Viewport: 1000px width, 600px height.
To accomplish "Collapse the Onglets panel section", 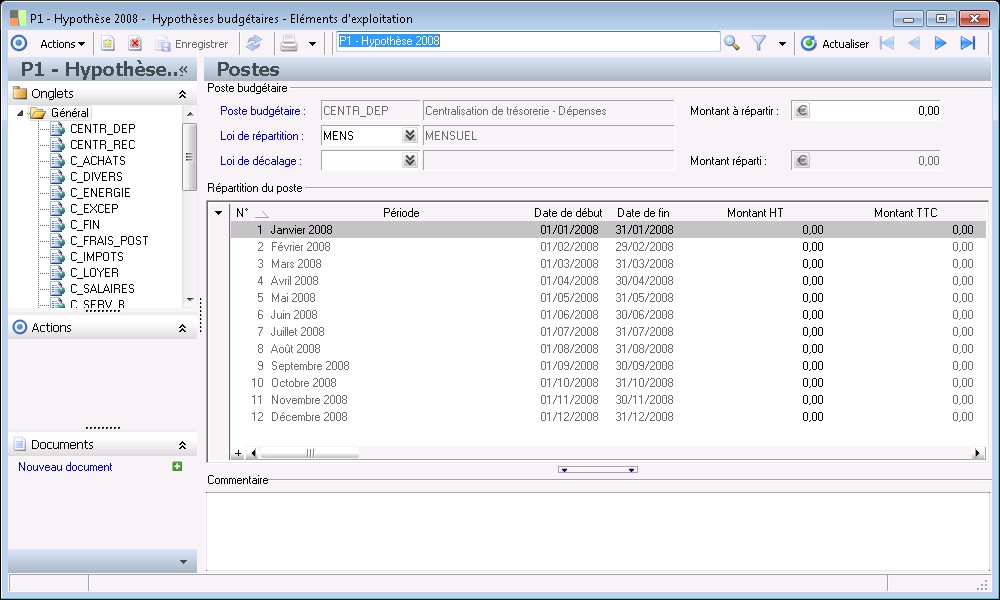I will 182,94.
